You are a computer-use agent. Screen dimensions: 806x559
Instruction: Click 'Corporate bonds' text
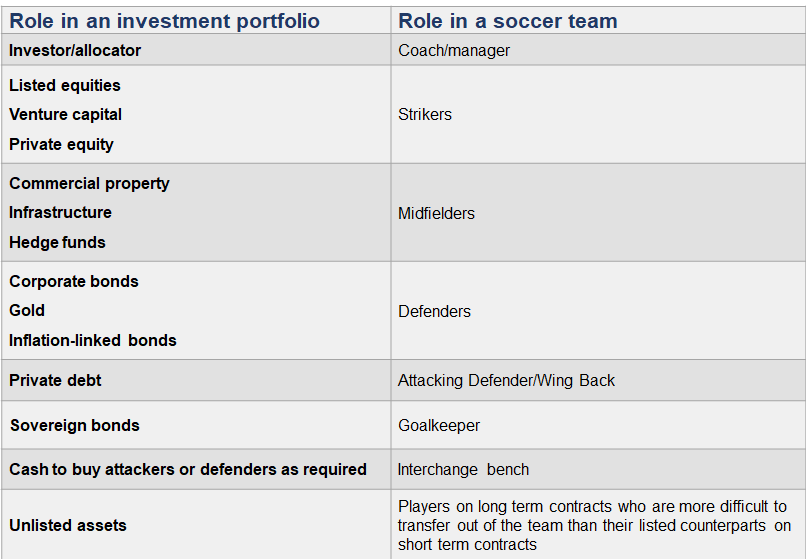73,281
